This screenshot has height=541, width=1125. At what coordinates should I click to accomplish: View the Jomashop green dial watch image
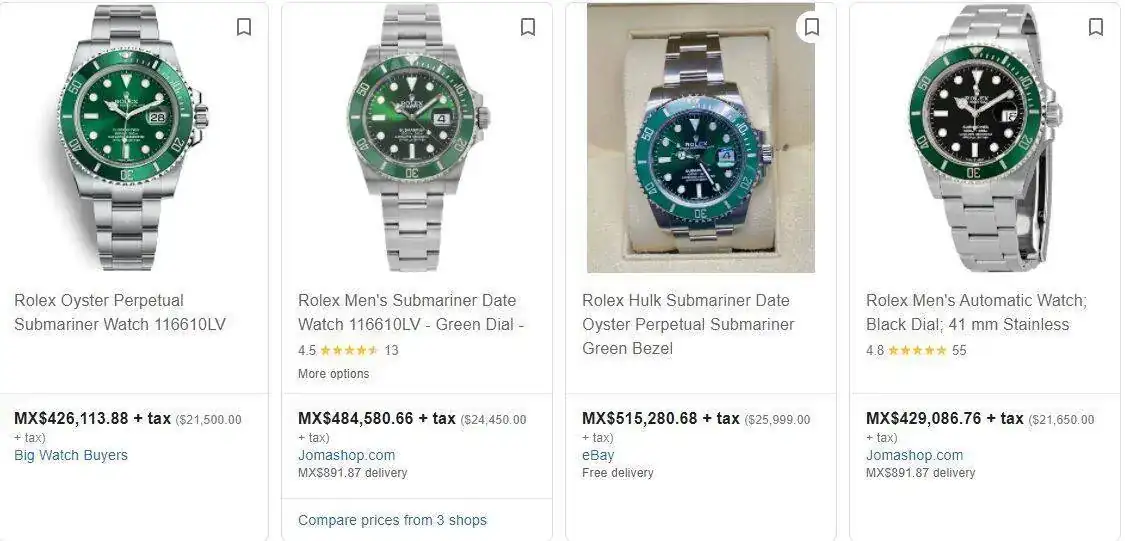click(x=416, y=138)
